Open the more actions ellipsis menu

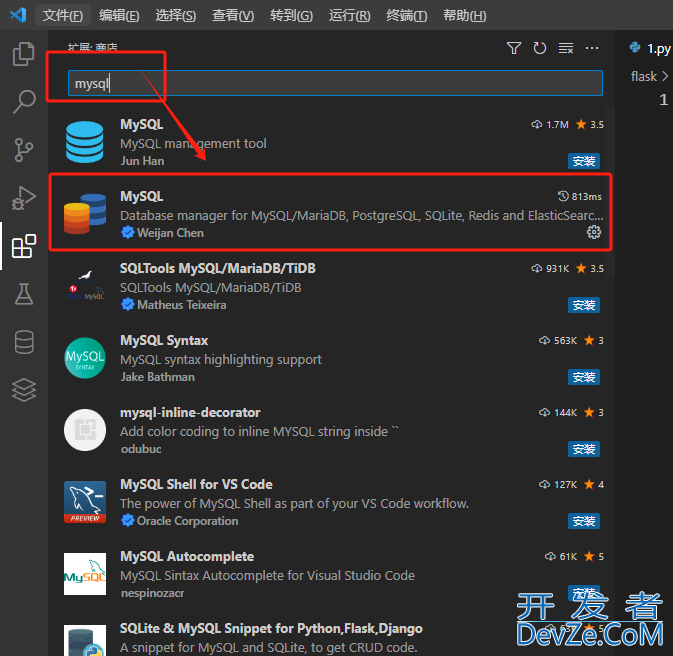point(592,48)
